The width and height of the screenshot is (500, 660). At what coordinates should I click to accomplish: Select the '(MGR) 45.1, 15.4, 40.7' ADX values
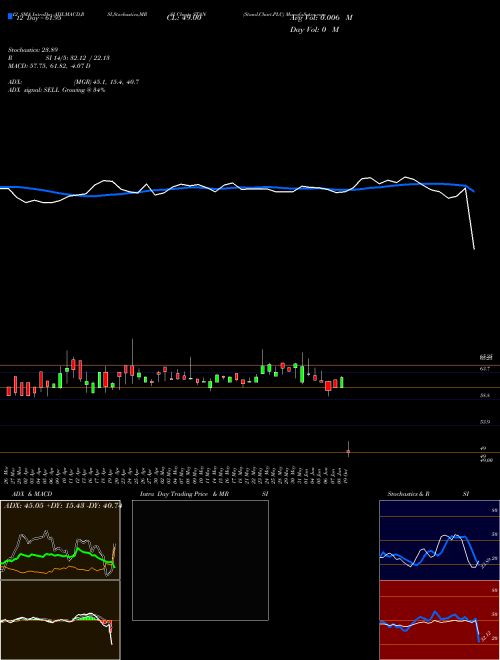pos(106,82)
